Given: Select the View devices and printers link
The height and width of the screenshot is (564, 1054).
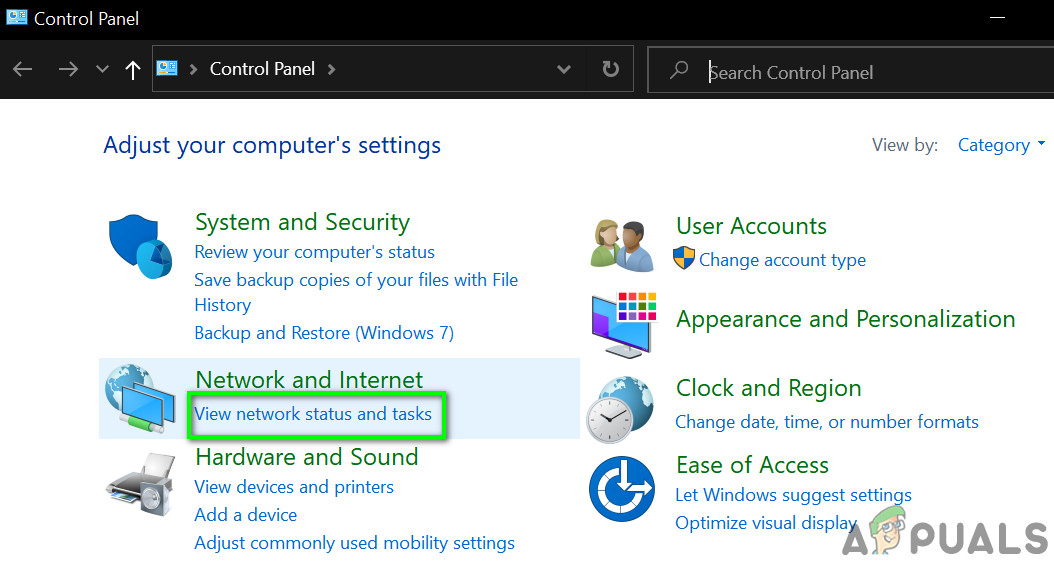Looking at the screenshot, I should tap(294, 487).
